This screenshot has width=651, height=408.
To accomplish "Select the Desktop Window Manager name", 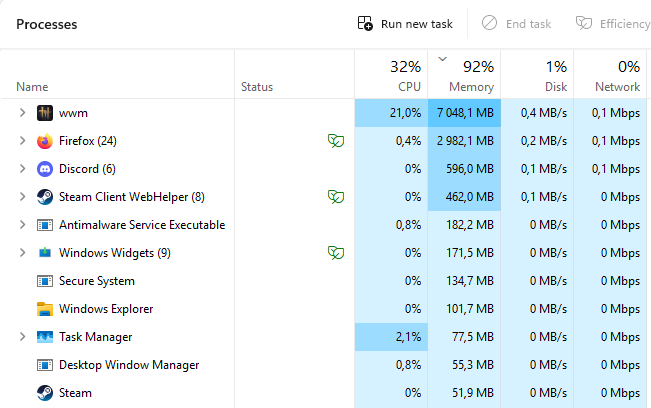I will tap(129, 365).
